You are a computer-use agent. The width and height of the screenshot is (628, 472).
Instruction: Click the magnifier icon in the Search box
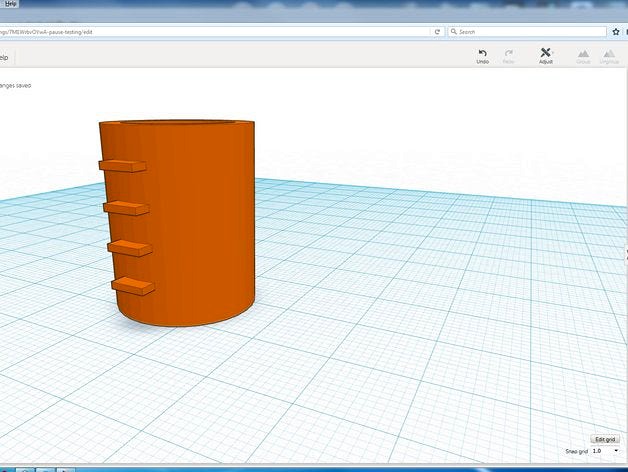[454, 31]
